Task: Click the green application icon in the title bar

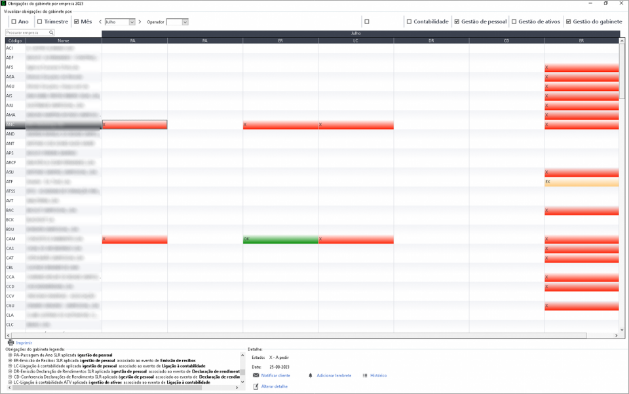Action: (4, 3)
